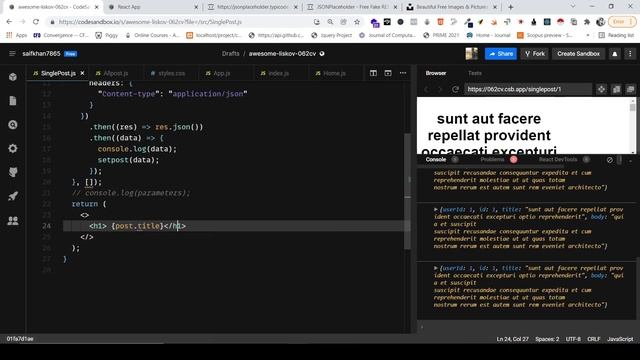Toggle preview window layout icon
The image size is (640, 360).
tap(388, 73)
